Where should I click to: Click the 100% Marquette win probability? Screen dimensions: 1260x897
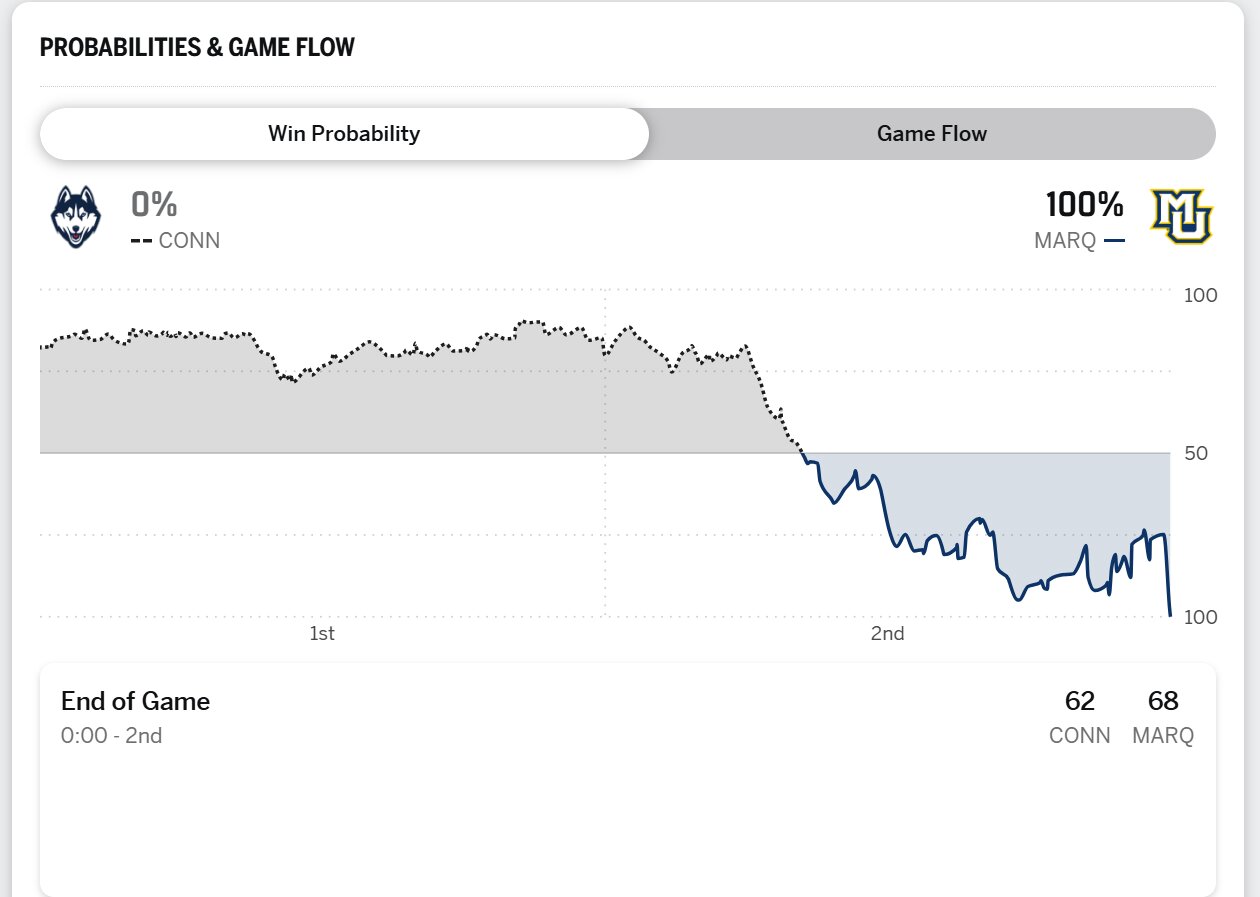point(1085,205)
